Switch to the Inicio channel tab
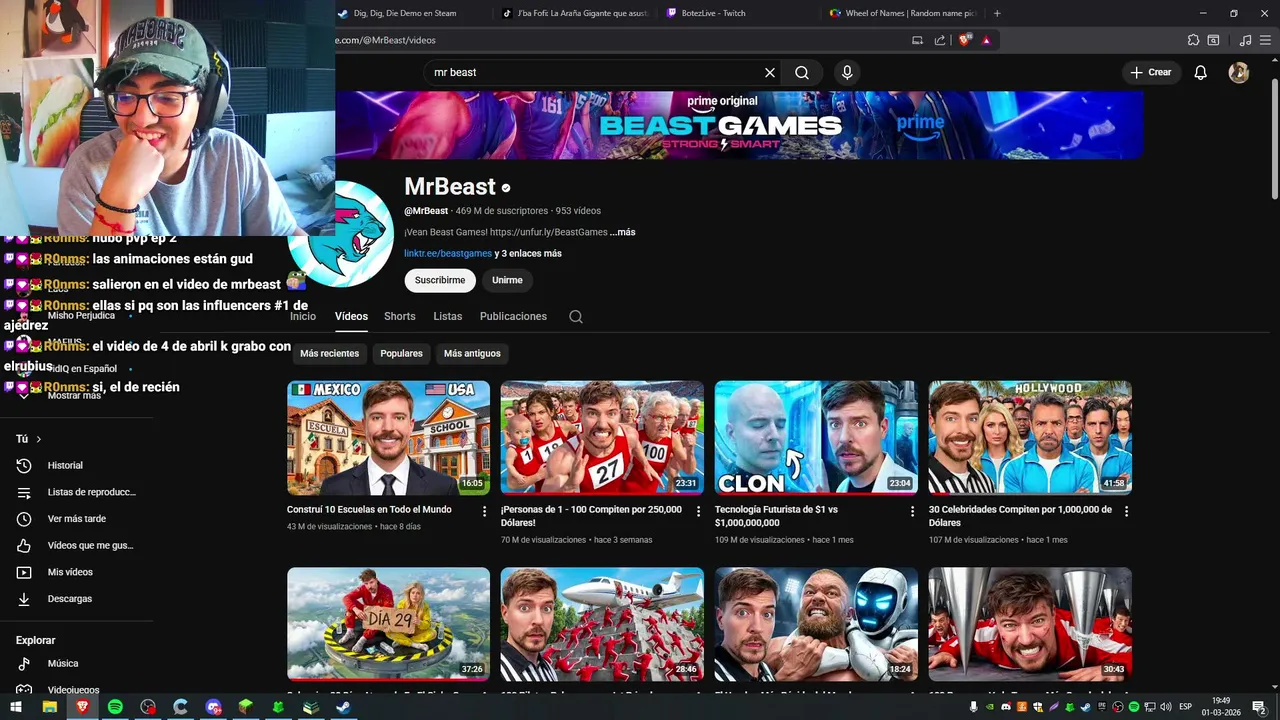1280x720 pixels. point(303,316)
